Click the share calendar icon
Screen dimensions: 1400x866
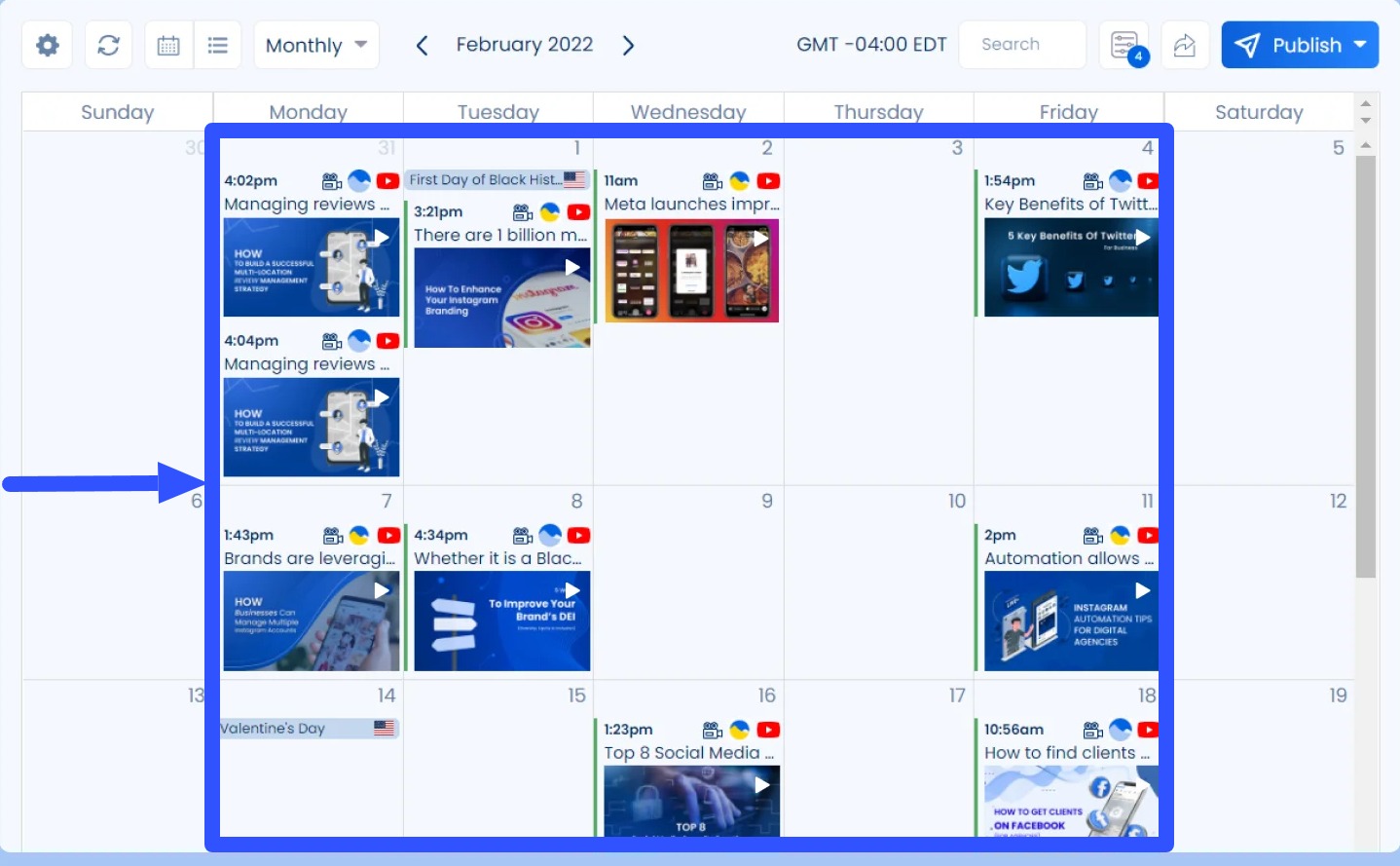click(x=1184, y=45)
